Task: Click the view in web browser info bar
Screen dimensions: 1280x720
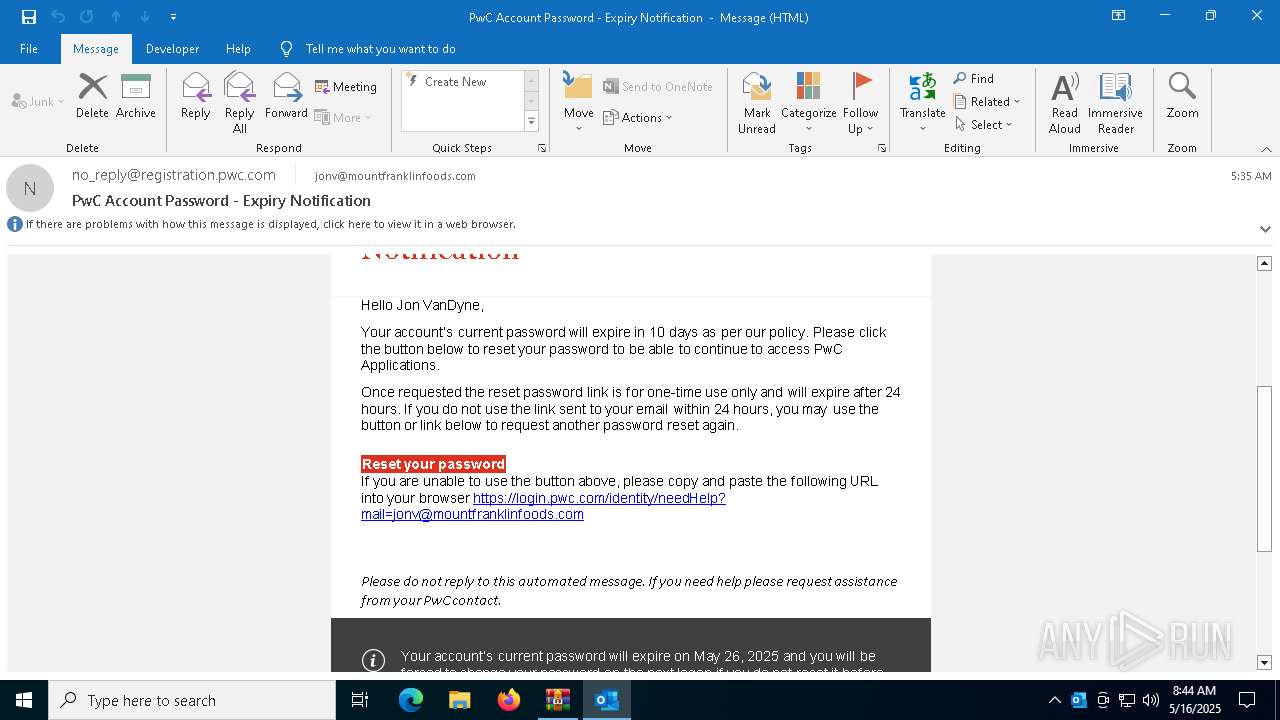Action: (x=270, y=224)
